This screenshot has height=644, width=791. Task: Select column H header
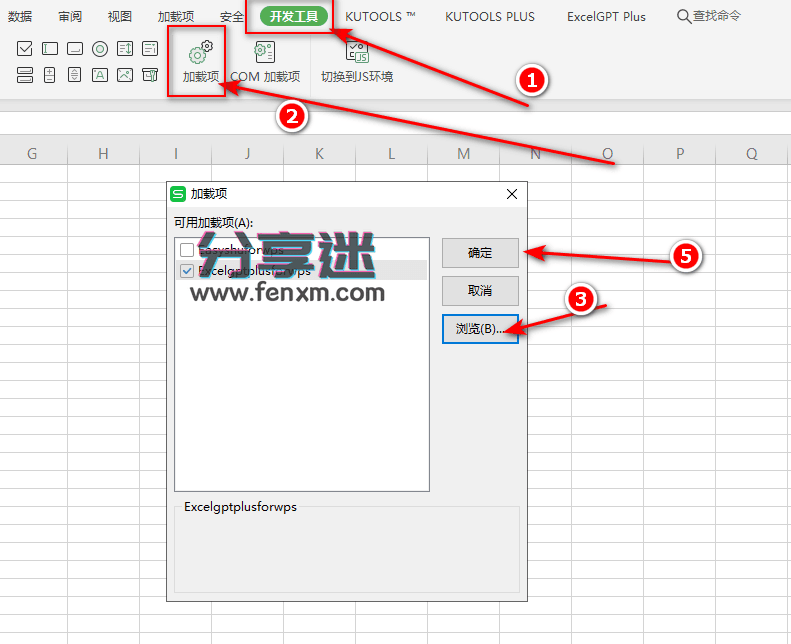[x=103, y=153]
